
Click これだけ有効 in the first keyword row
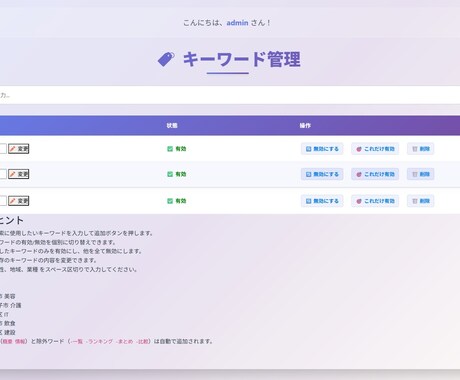tap(375, 149)
